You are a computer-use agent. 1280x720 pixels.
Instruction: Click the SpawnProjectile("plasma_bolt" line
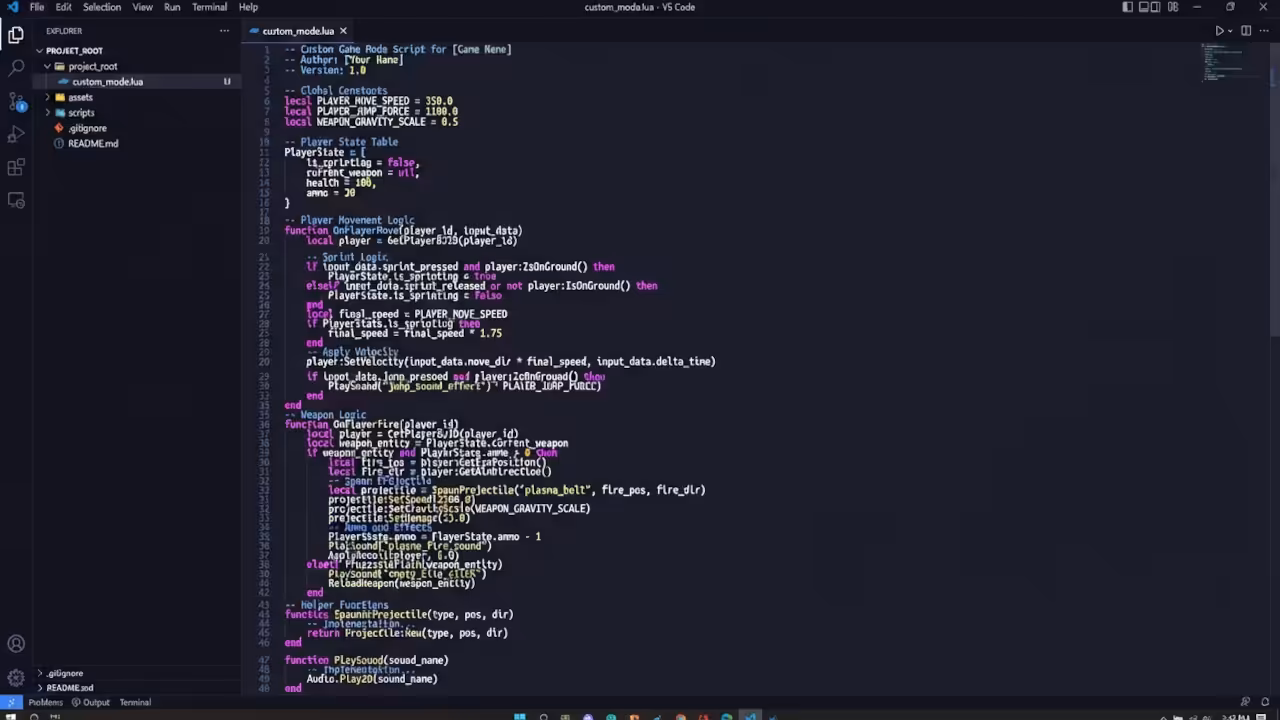(x=516, y=490)
